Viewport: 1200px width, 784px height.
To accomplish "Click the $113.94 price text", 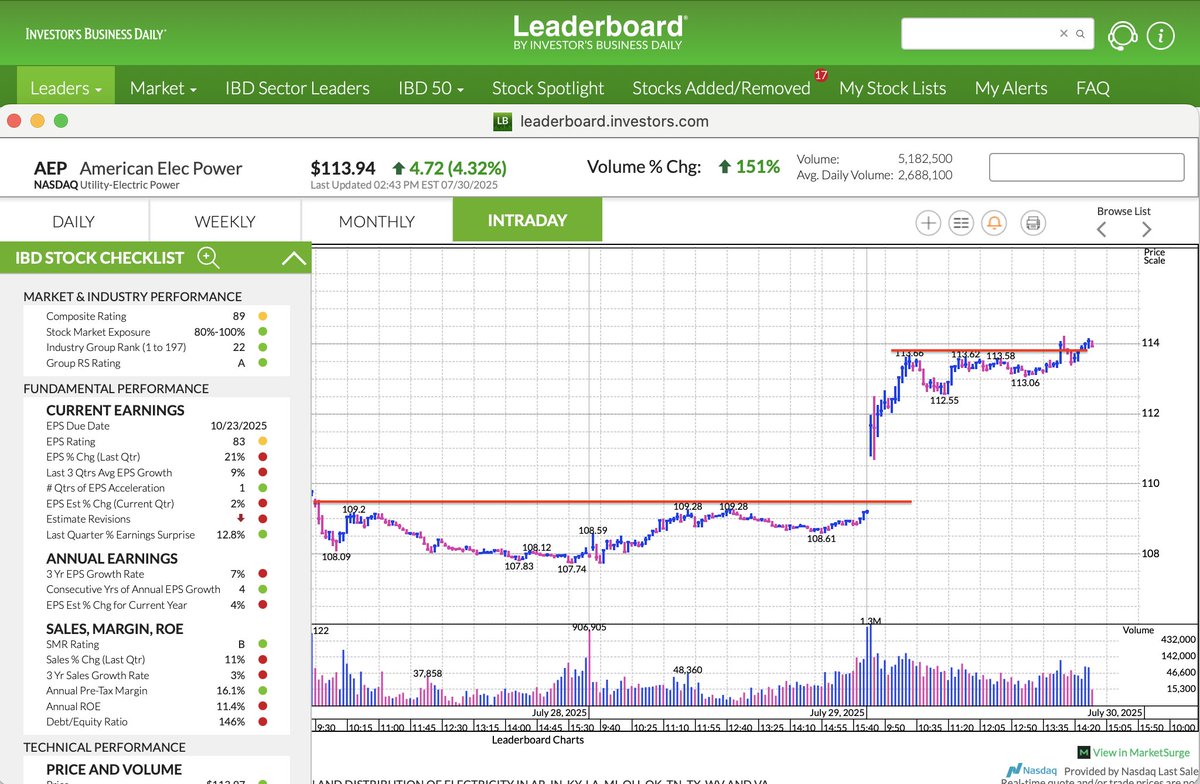I will pos(343,168).
